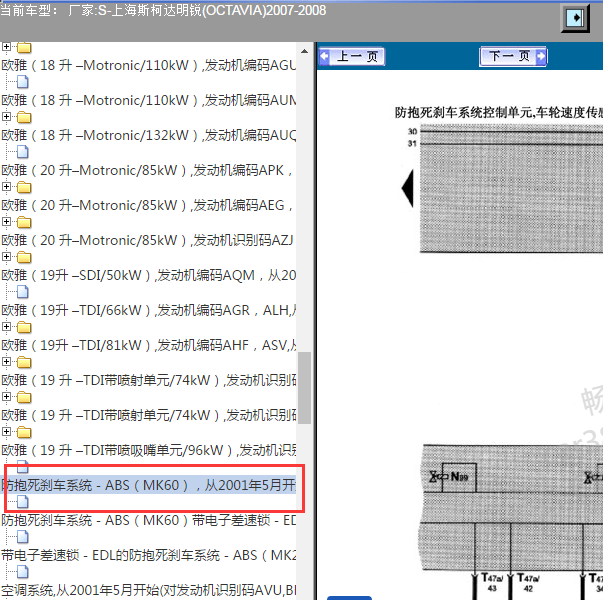Click the tree panel vertical scrollbar thumb

(304, 388)
